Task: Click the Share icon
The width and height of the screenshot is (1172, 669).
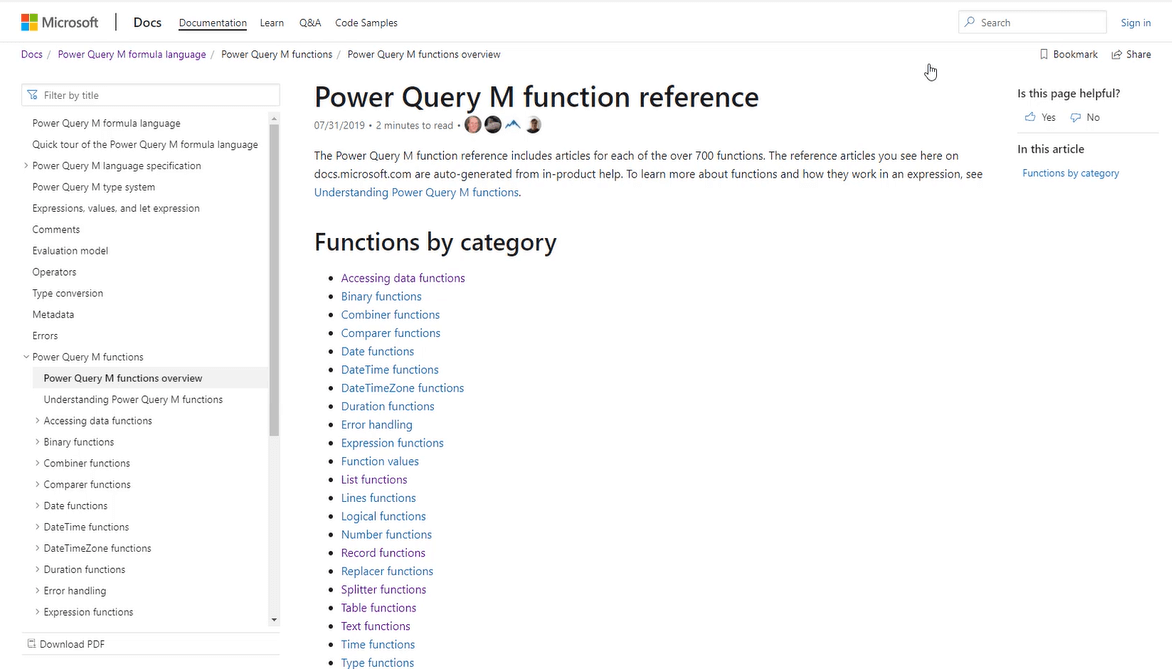Action: 1117,55
